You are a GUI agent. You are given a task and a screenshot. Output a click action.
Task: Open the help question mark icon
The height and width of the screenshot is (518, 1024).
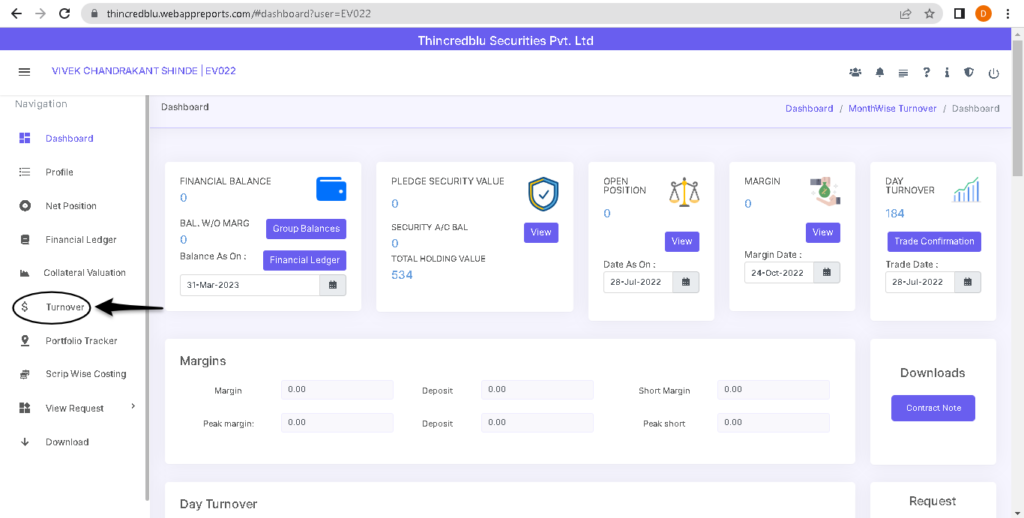tap(926, 73)
